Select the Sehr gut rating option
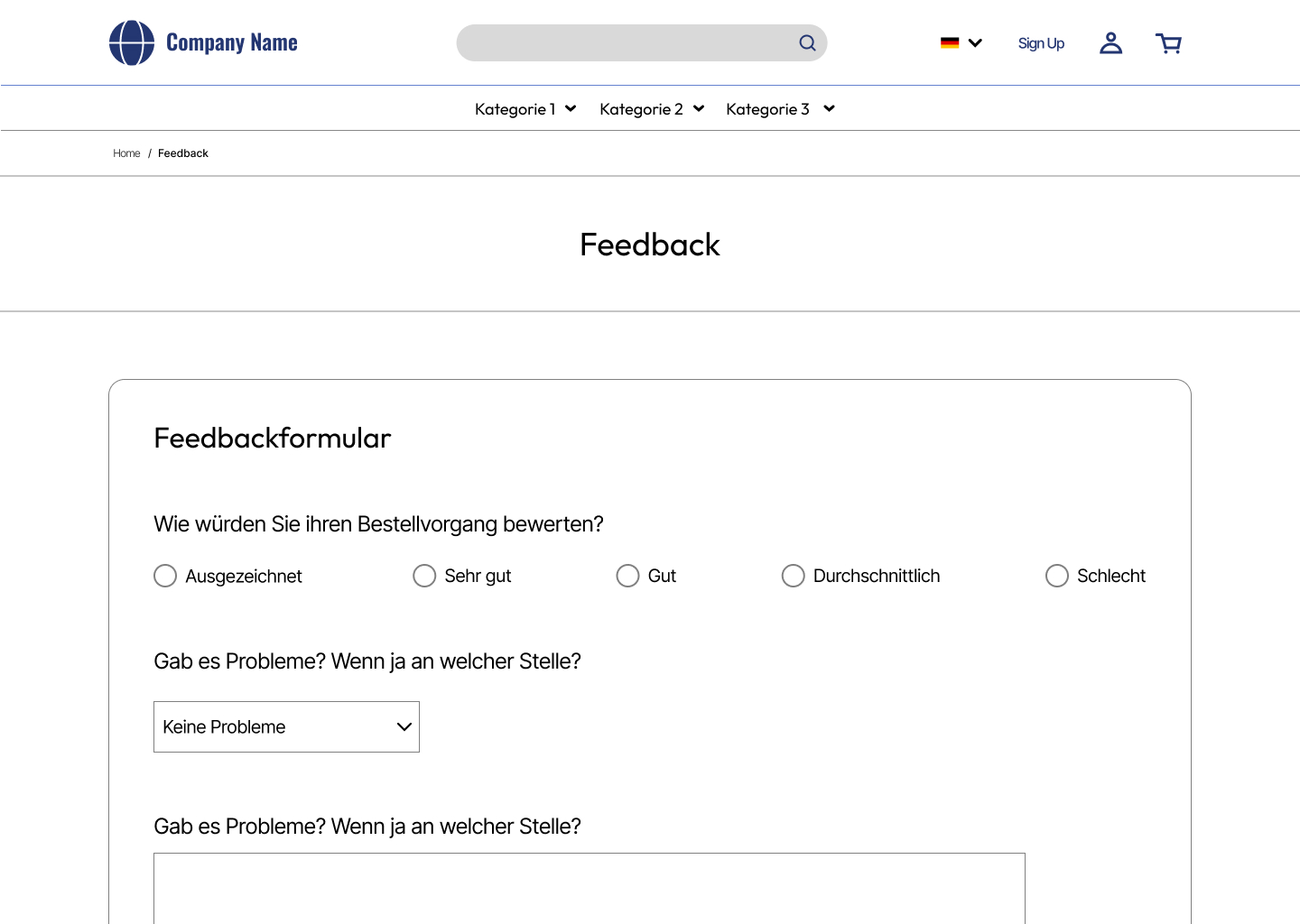The height and width of the screenshot is (924, 1300). click(x=424, y=576)
